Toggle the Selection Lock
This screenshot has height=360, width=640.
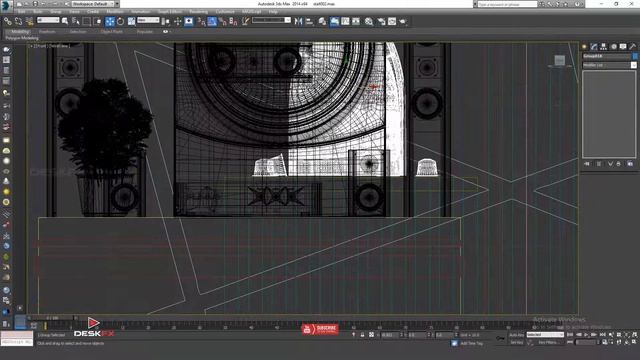point(362,335)
